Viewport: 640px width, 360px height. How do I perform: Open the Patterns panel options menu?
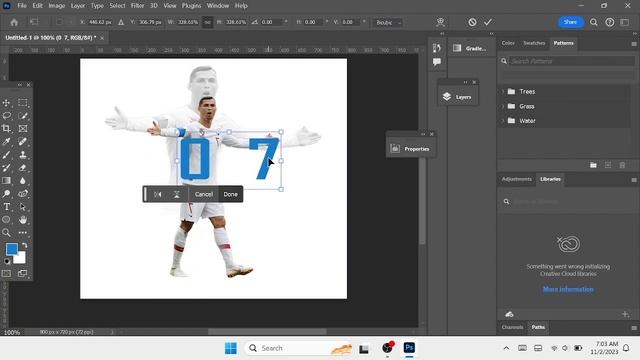point(634,44)
